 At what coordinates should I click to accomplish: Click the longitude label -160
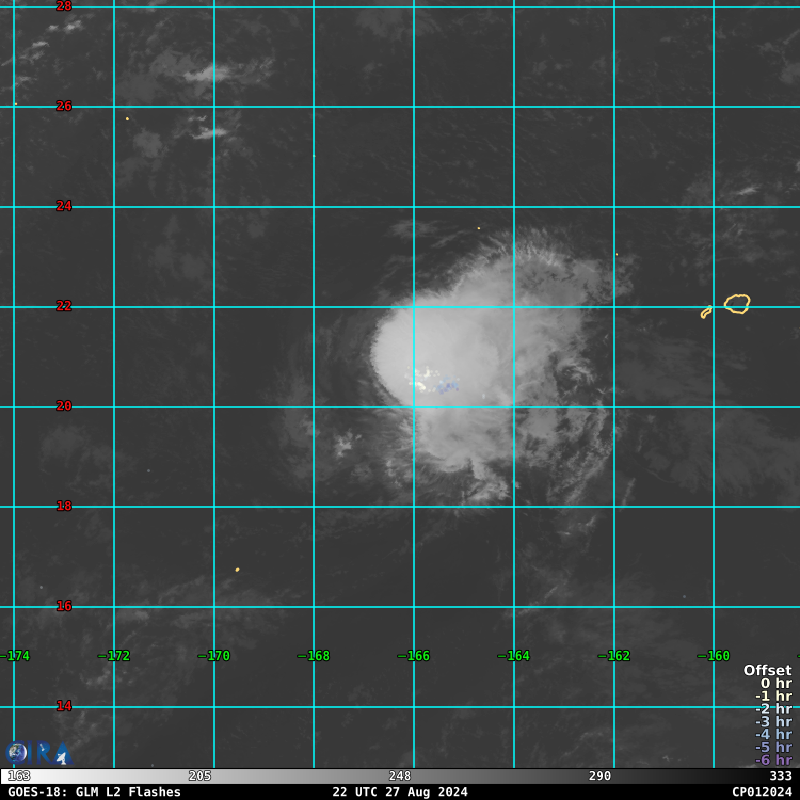714,656
